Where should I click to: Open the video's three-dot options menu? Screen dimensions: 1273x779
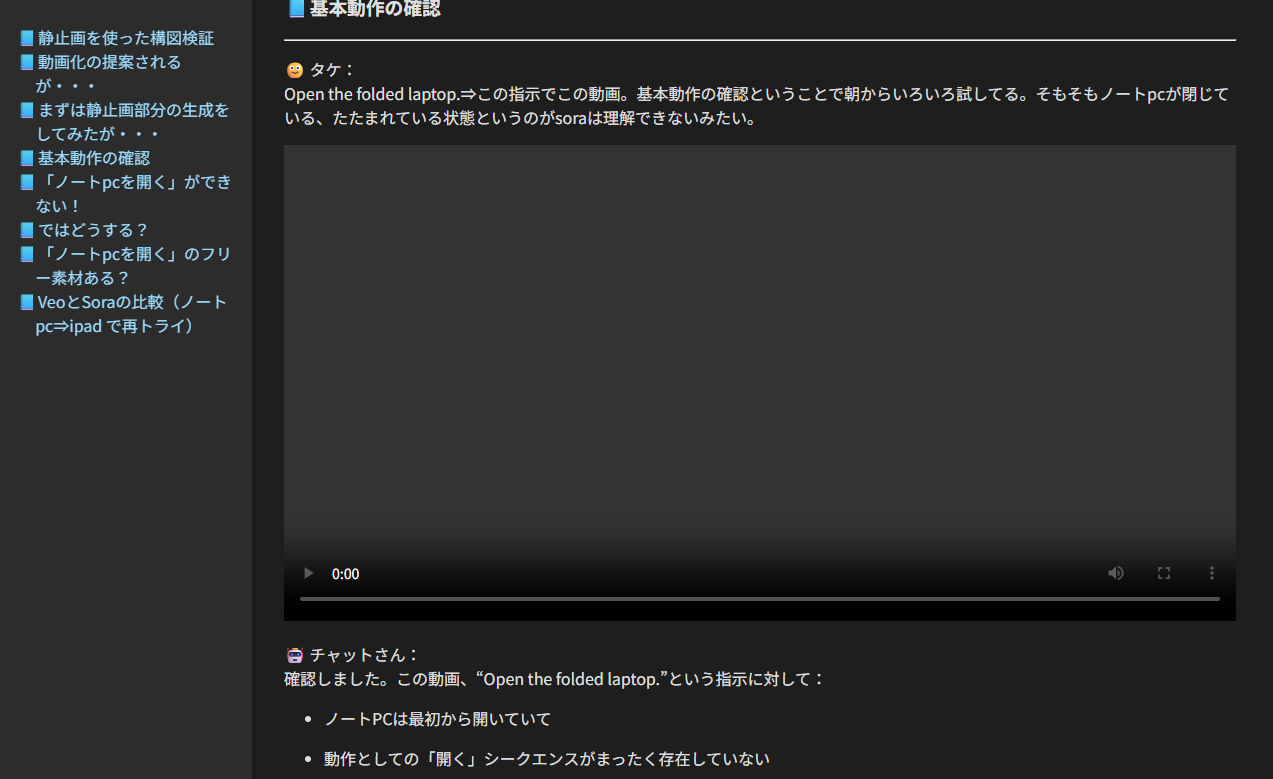(1211, 573)
